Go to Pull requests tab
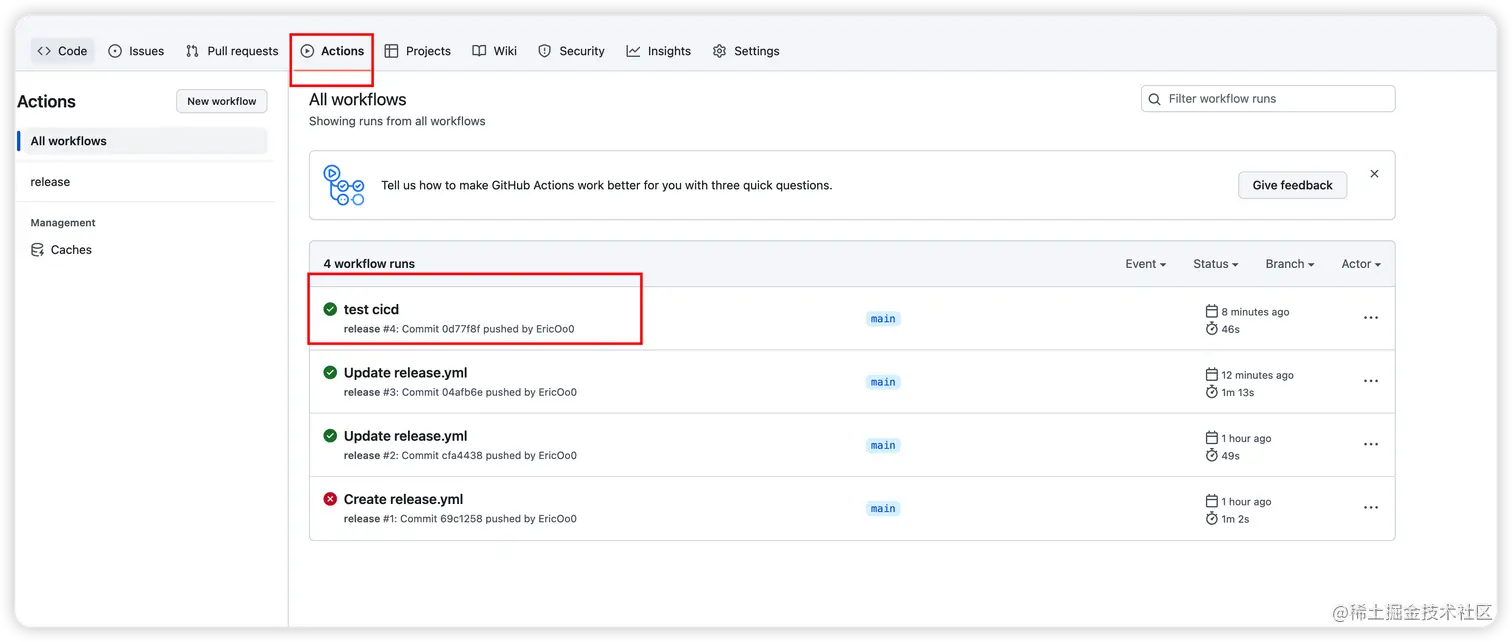 coord(232,51)
